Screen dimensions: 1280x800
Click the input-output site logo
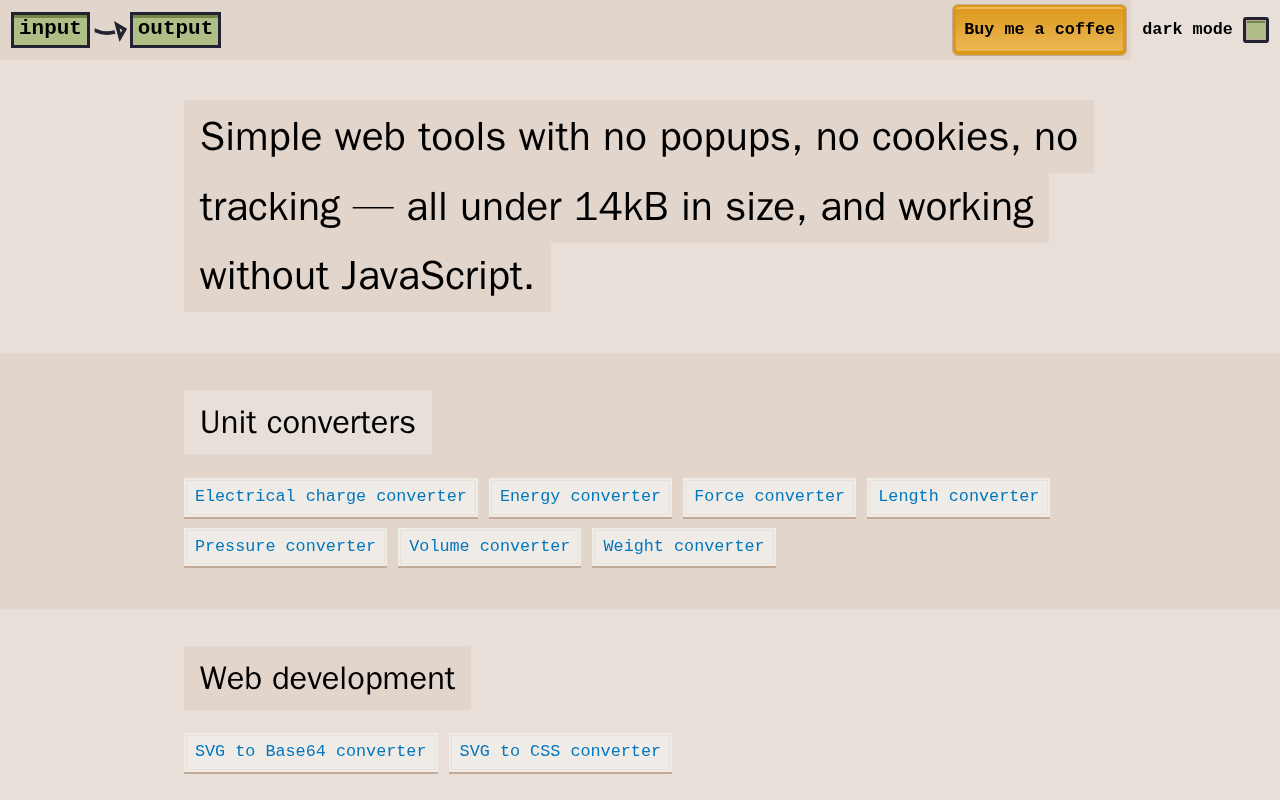tap(115, 30)
